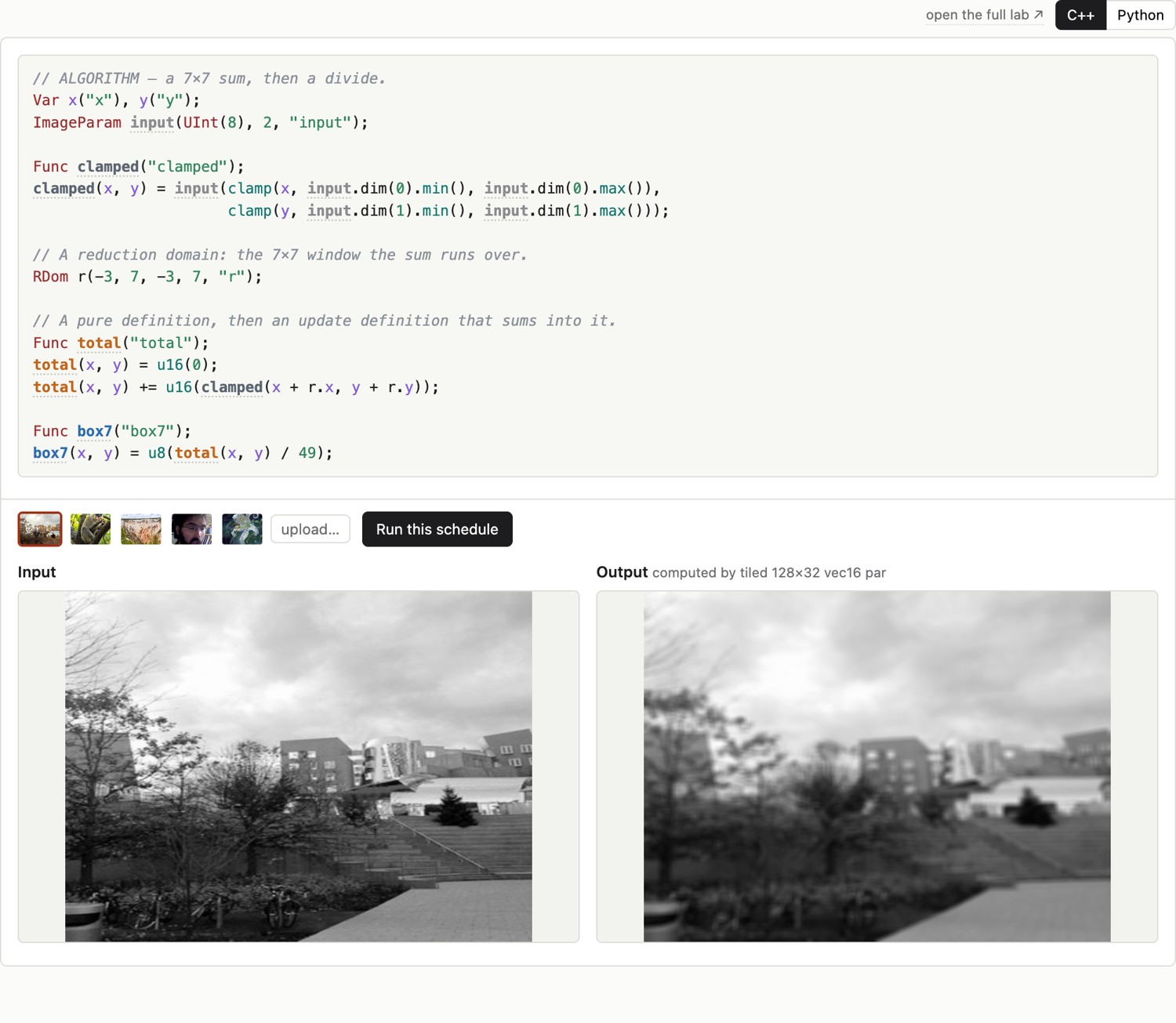The image size is (1176, 1023).
Task: Select the campus buildings sample thumbnail
Action: point(40,529)
